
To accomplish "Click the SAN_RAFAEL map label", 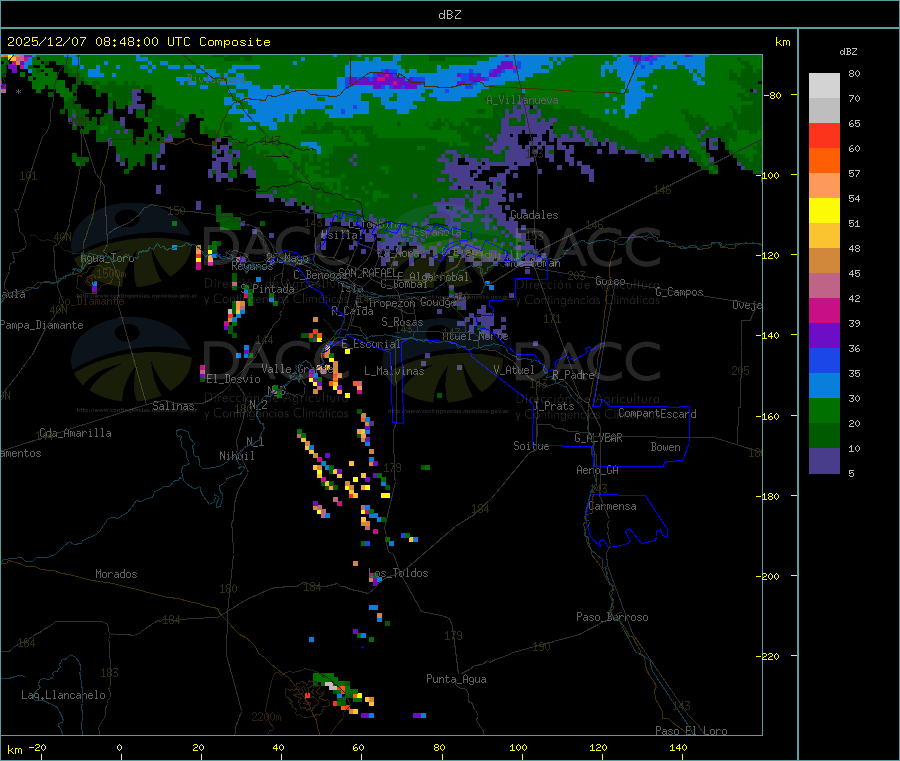I will (368, 272).
